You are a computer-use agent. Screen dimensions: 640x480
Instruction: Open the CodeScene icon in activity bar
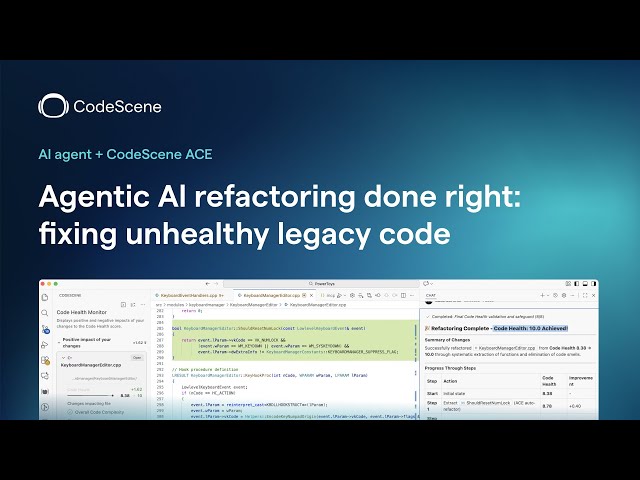click(x=45, y=391)
